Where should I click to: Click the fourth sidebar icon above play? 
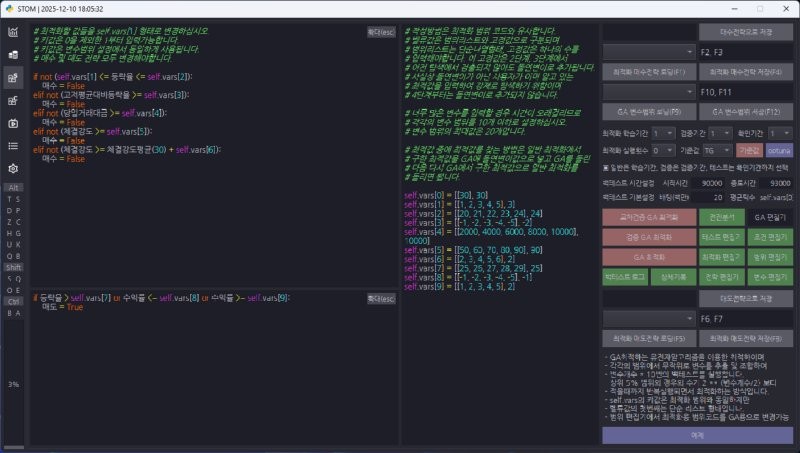[13, 100]
